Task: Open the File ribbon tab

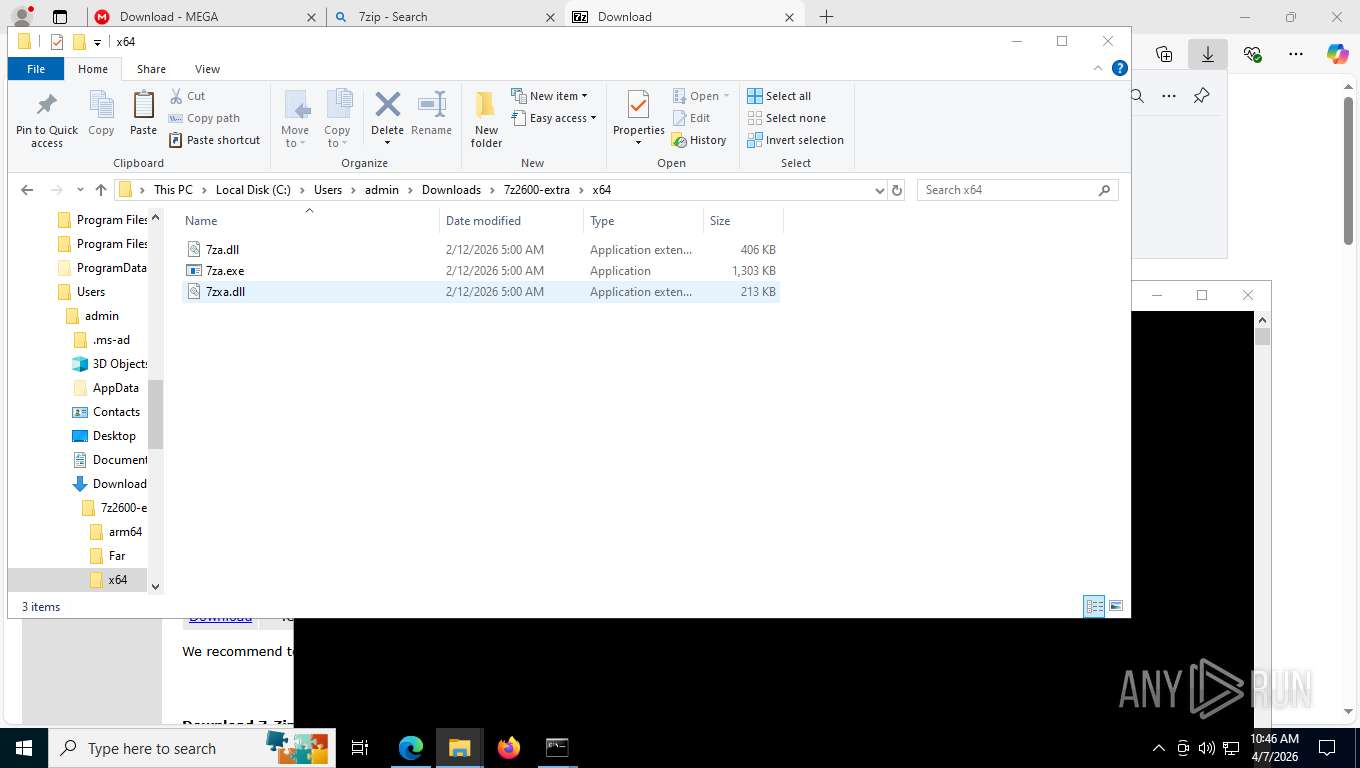Action: (36, 69)
